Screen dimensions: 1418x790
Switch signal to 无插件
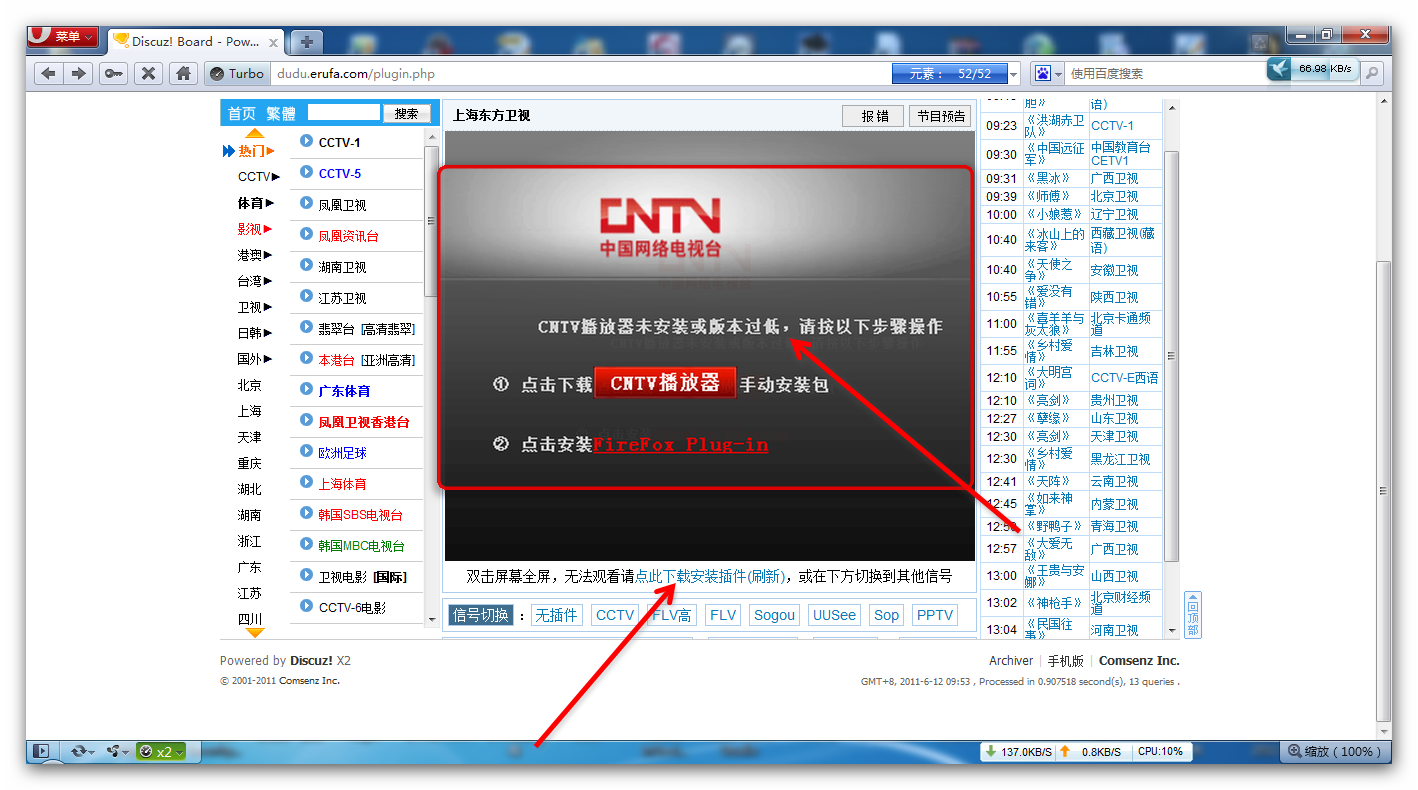557,615
